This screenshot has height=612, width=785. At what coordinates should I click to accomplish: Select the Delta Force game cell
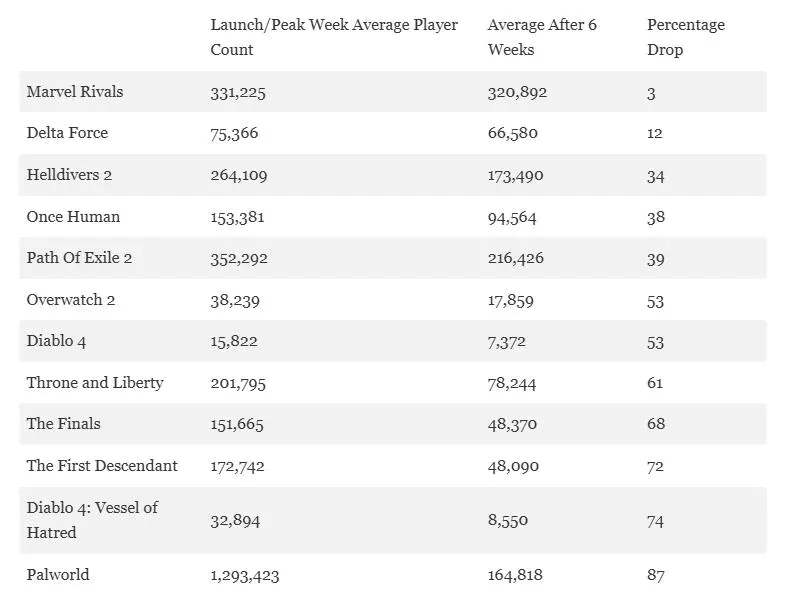point(67,133)
